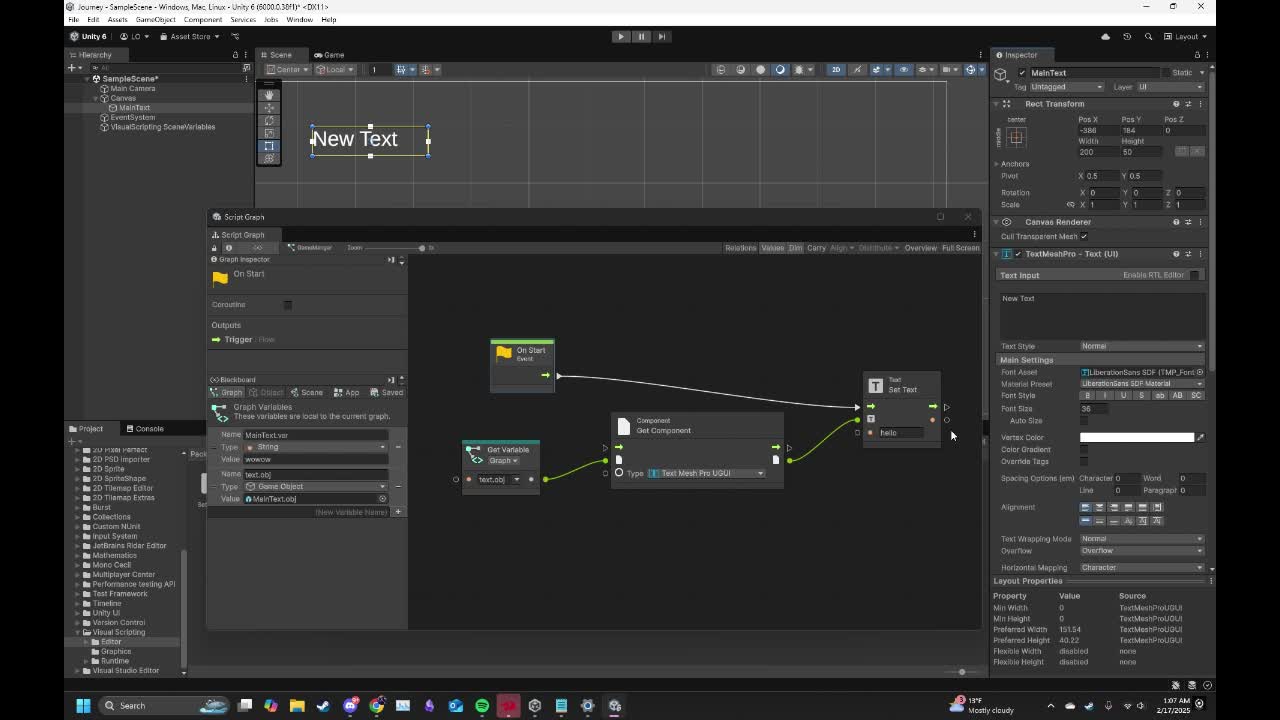Click the Overview button in graph toolbar
This screenshot has width=1280, height=720.
coord(920,248)
